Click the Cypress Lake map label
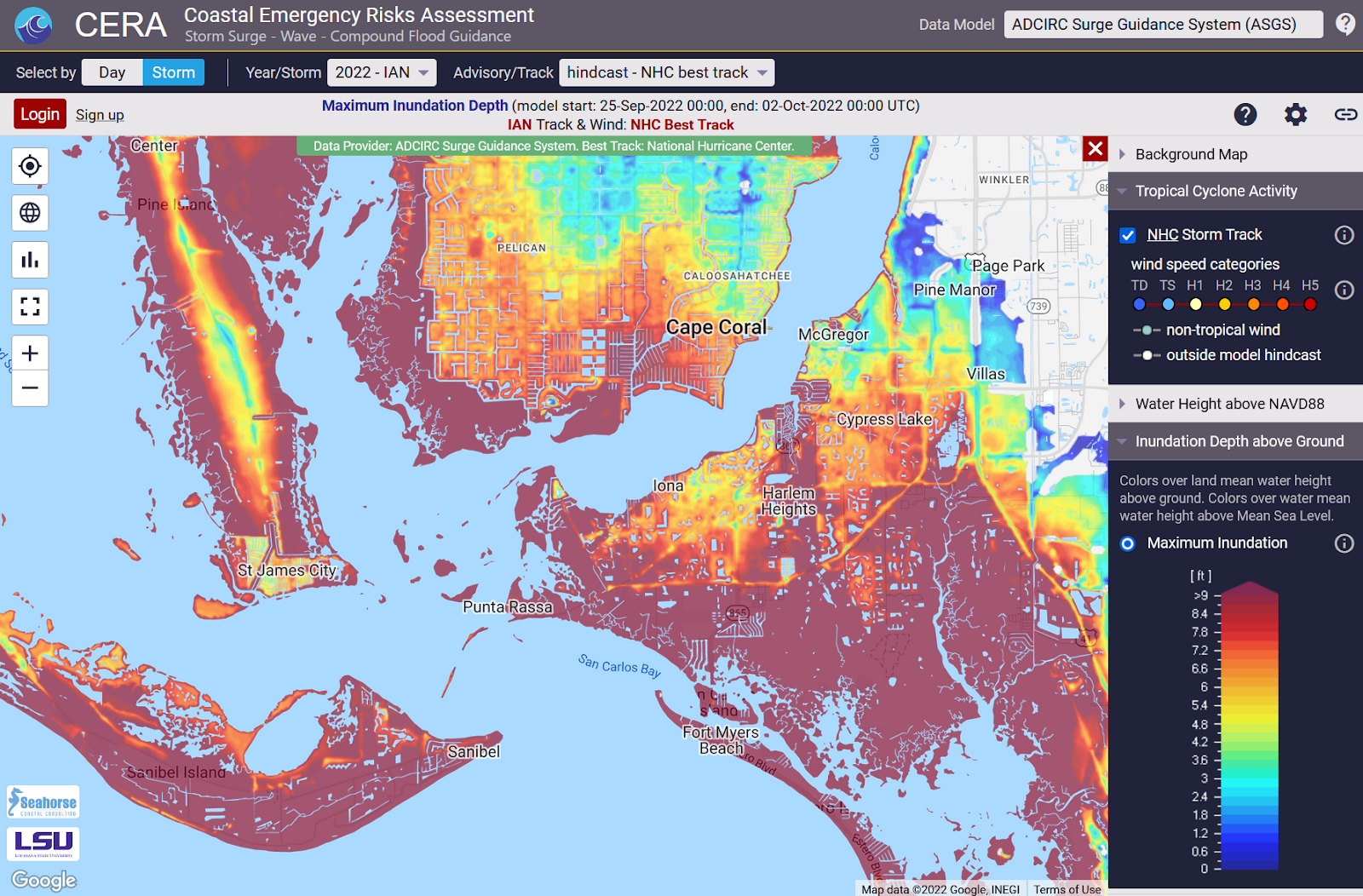The image size is (1363, 896). click(884, 419)
